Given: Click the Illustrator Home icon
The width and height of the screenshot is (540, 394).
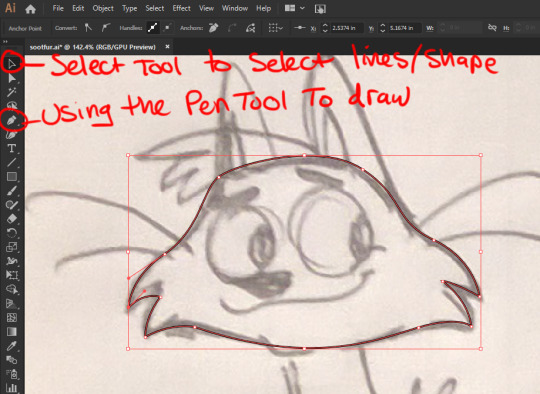Looking at the screenshot, I should [31, 9].
